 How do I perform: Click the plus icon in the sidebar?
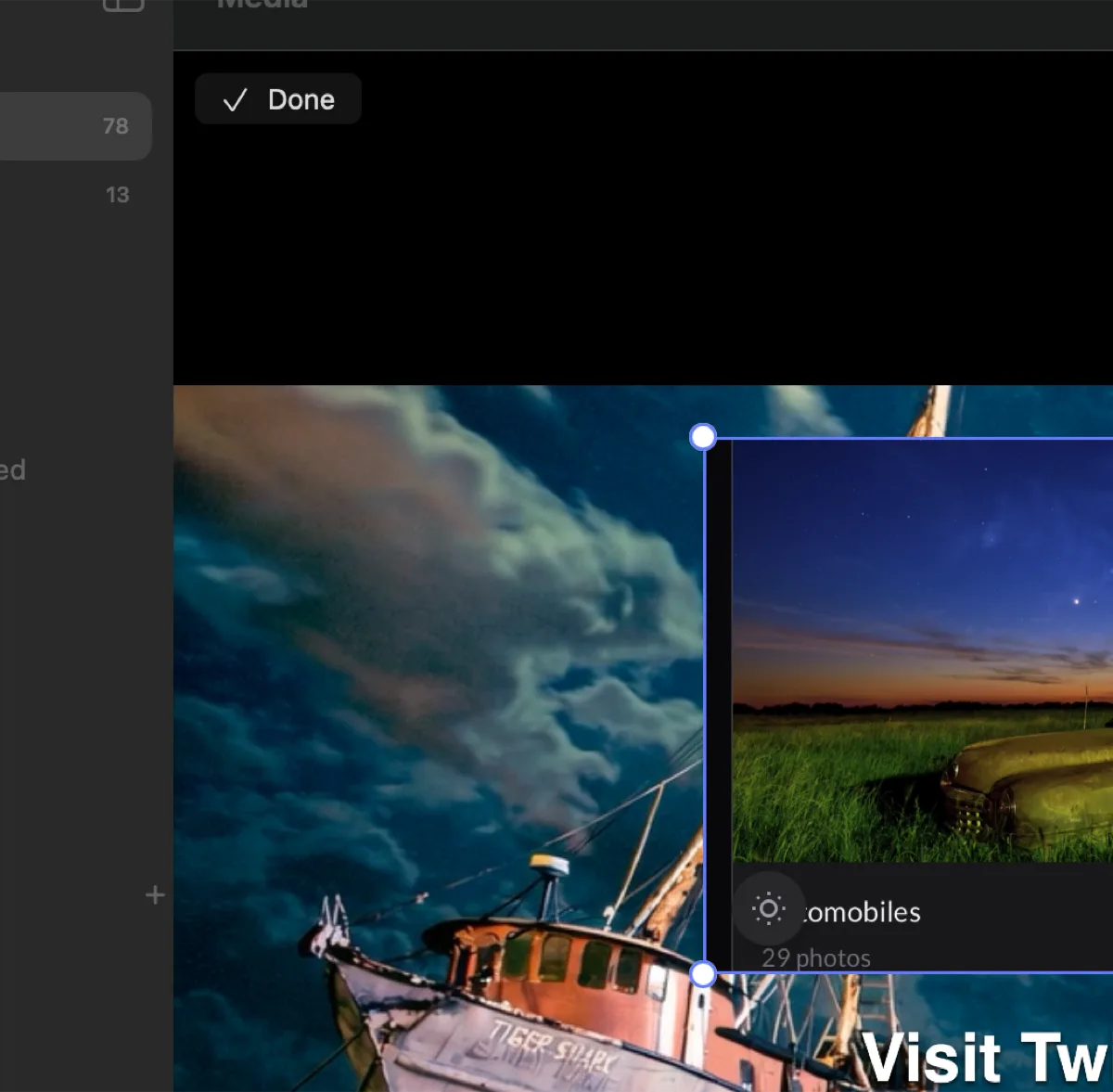pyautogui.click(x=155, y=895)
